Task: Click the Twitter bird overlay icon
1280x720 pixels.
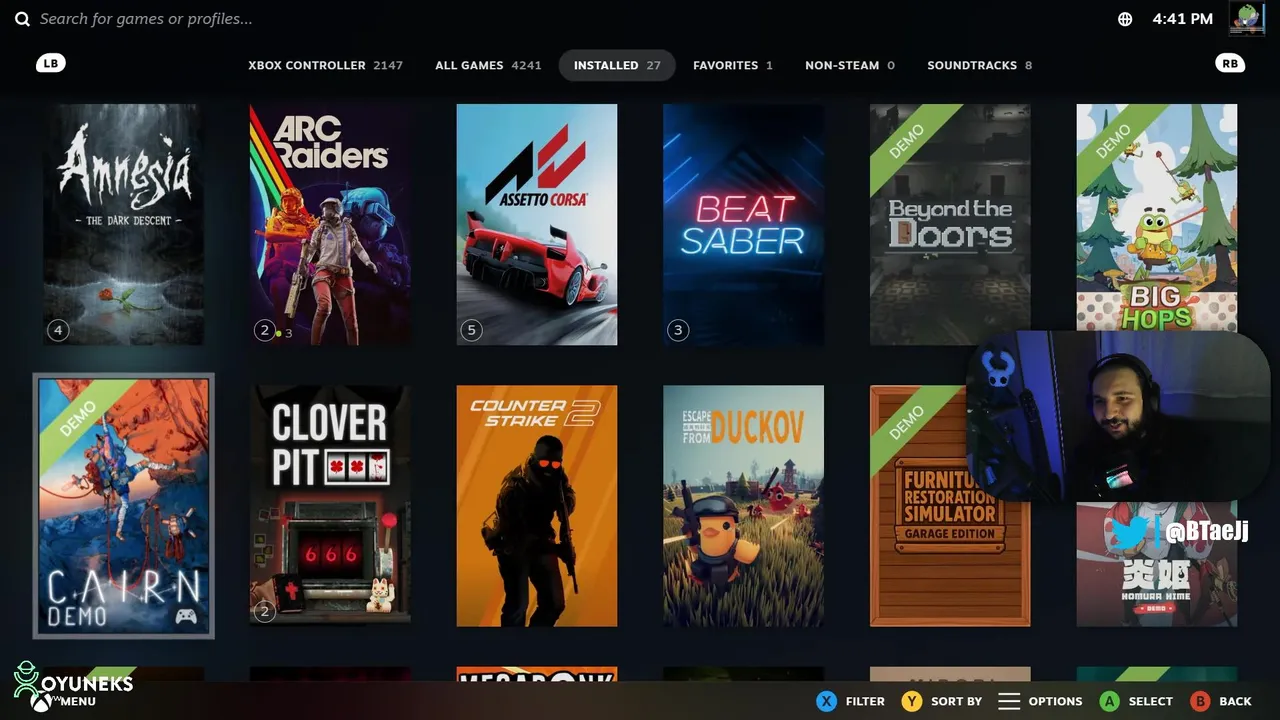Action: click(1128, 532)
